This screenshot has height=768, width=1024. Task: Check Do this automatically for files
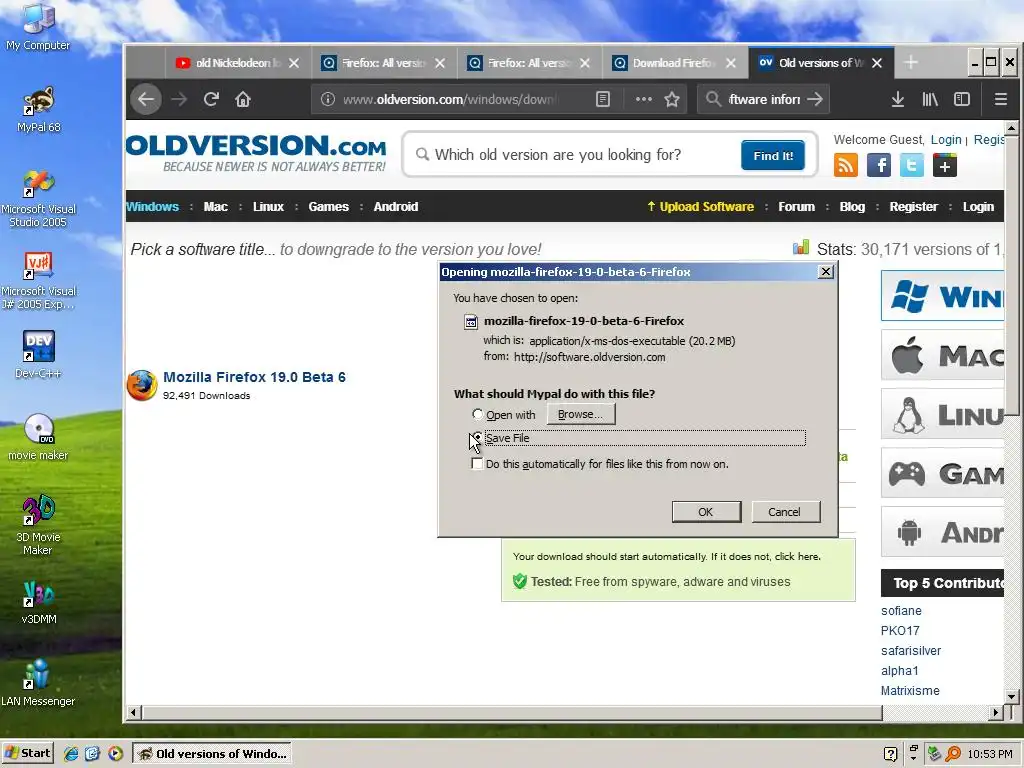pyautogui.click(x=477, y=464)
